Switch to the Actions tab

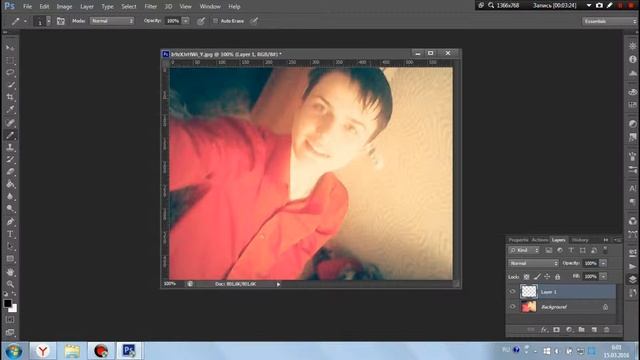click(x=540, y=240)
